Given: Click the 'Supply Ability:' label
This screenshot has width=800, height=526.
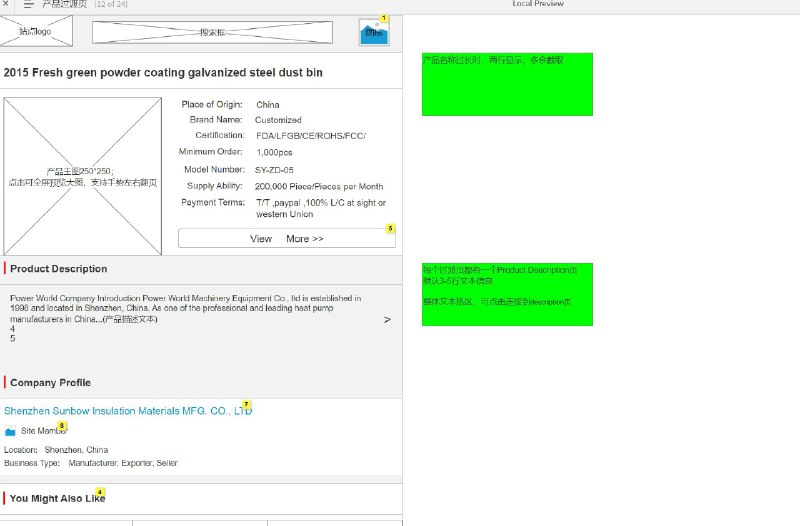Looking at the screenshot, I should tap(215, 186).
